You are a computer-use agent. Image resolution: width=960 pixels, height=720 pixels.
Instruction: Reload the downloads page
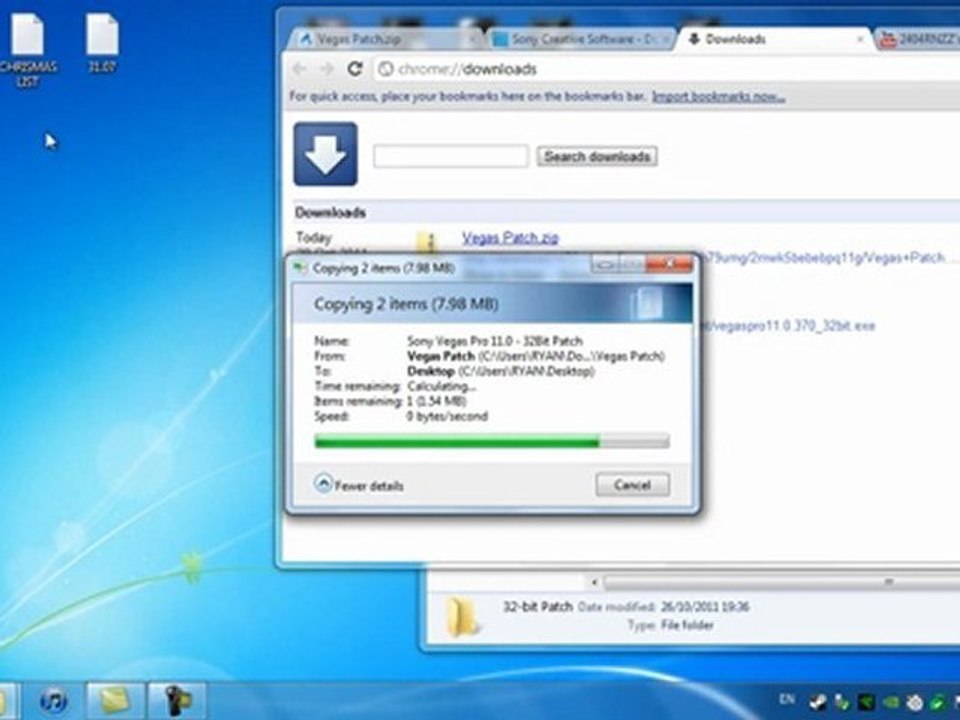pos(355,69)
